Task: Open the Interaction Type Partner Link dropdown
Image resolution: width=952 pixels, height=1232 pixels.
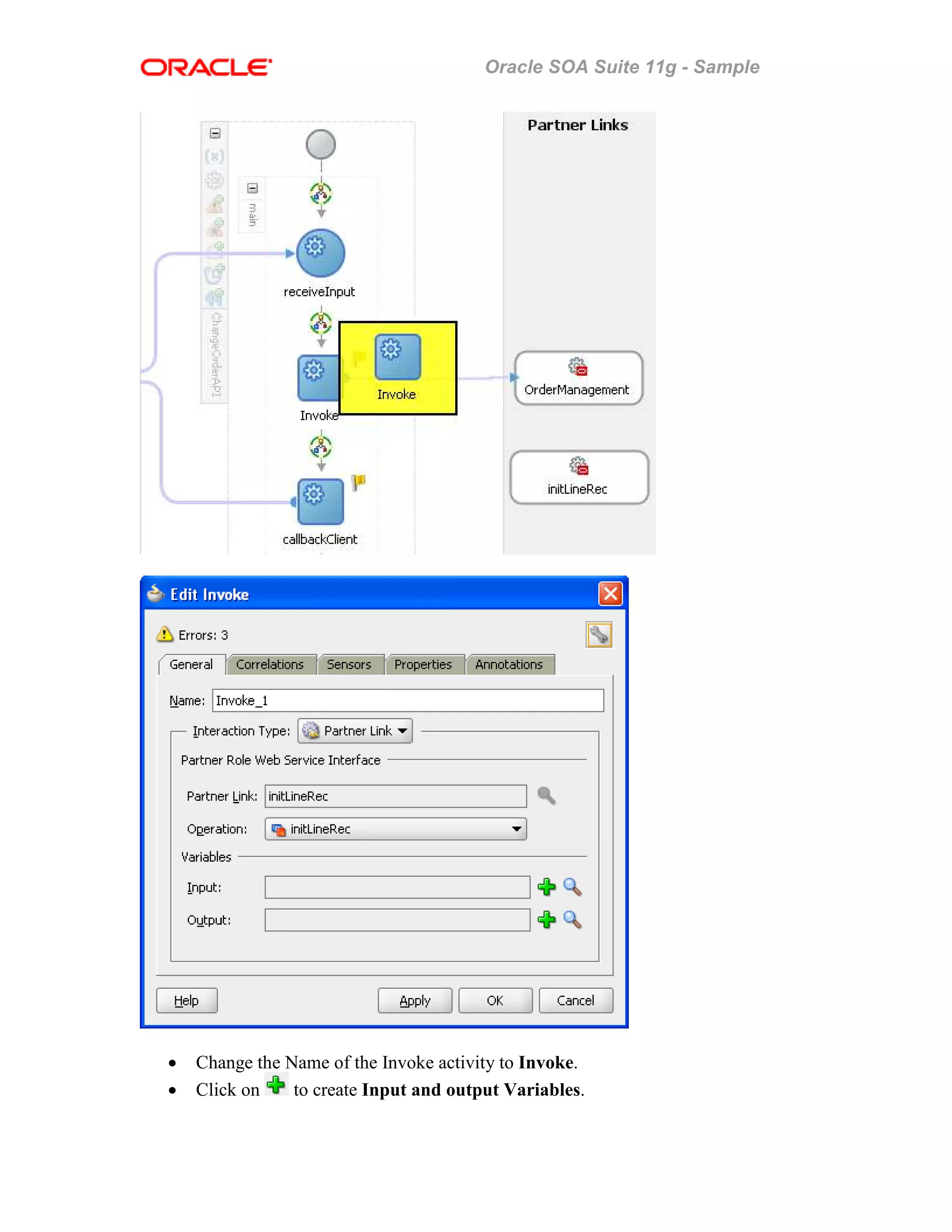Action: click(355, 731)
